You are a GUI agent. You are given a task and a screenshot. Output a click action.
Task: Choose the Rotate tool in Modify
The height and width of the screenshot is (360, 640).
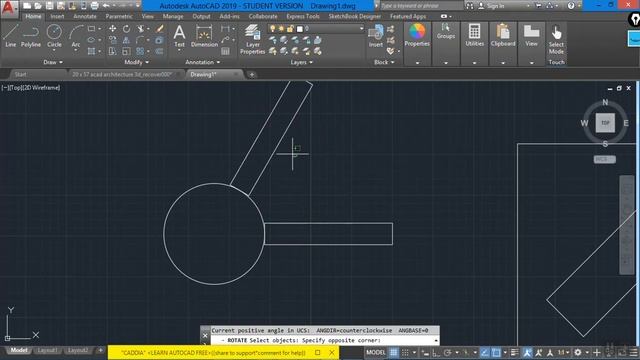(x=127, y=29)
